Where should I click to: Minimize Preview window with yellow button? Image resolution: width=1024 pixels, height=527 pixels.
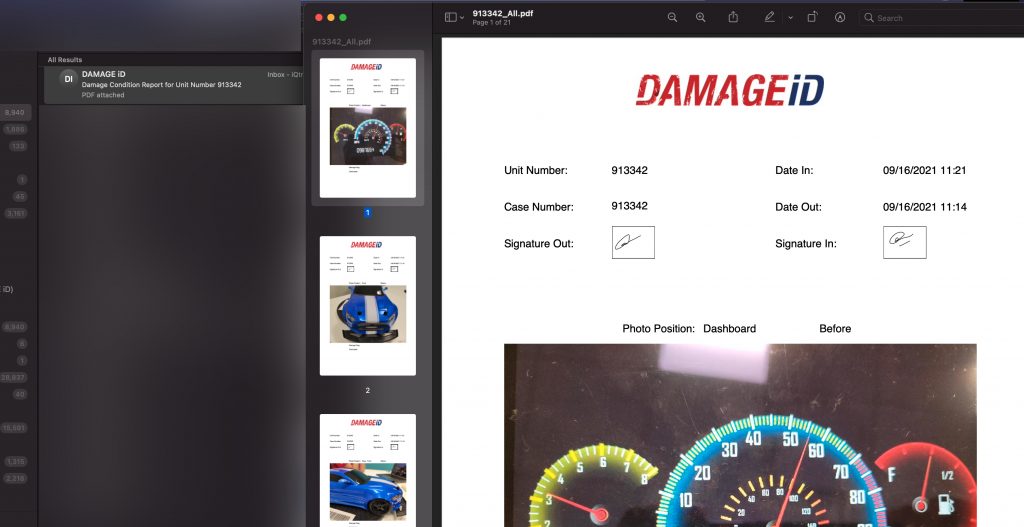tap(330, 18)
